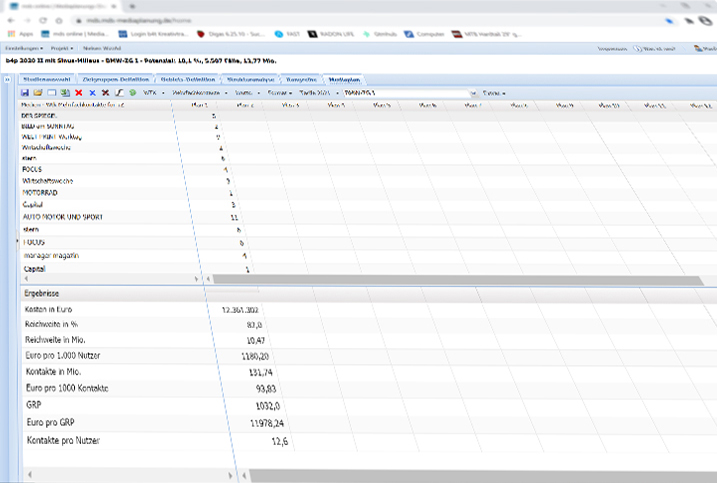
Task: Click the open folder icon in toolbar
Action: point(38,93)
